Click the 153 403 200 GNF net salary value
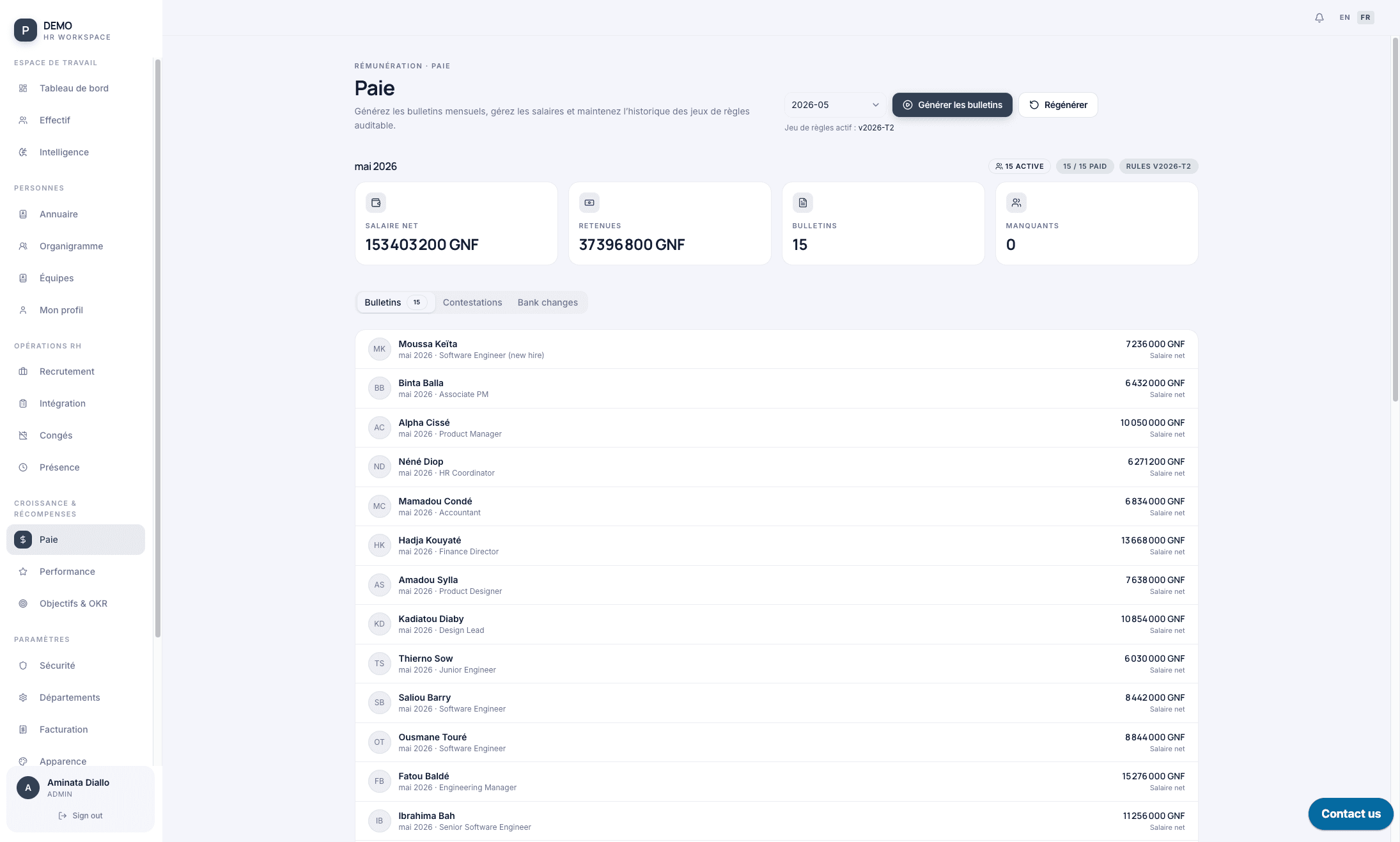This screenshot has width=1400, height=842. [x=422, y=245]
